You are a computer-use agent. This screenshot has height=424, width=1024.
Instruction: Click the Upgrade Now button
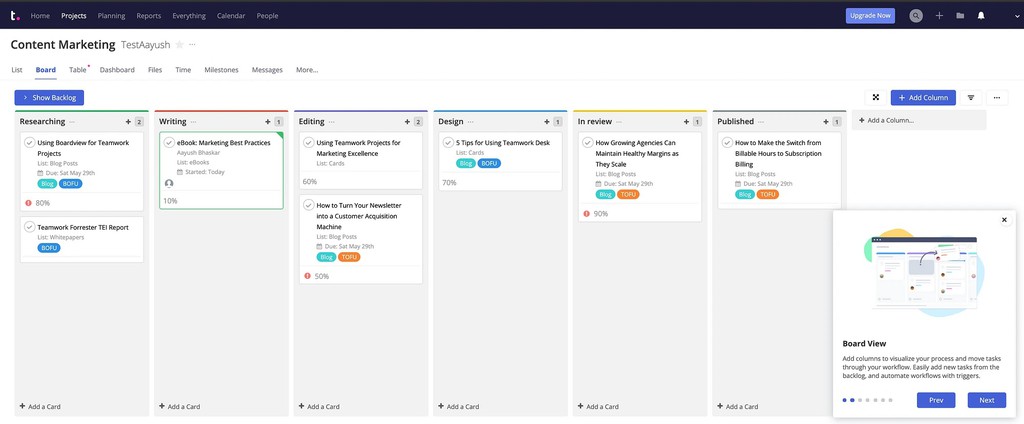tap(871, 16)
